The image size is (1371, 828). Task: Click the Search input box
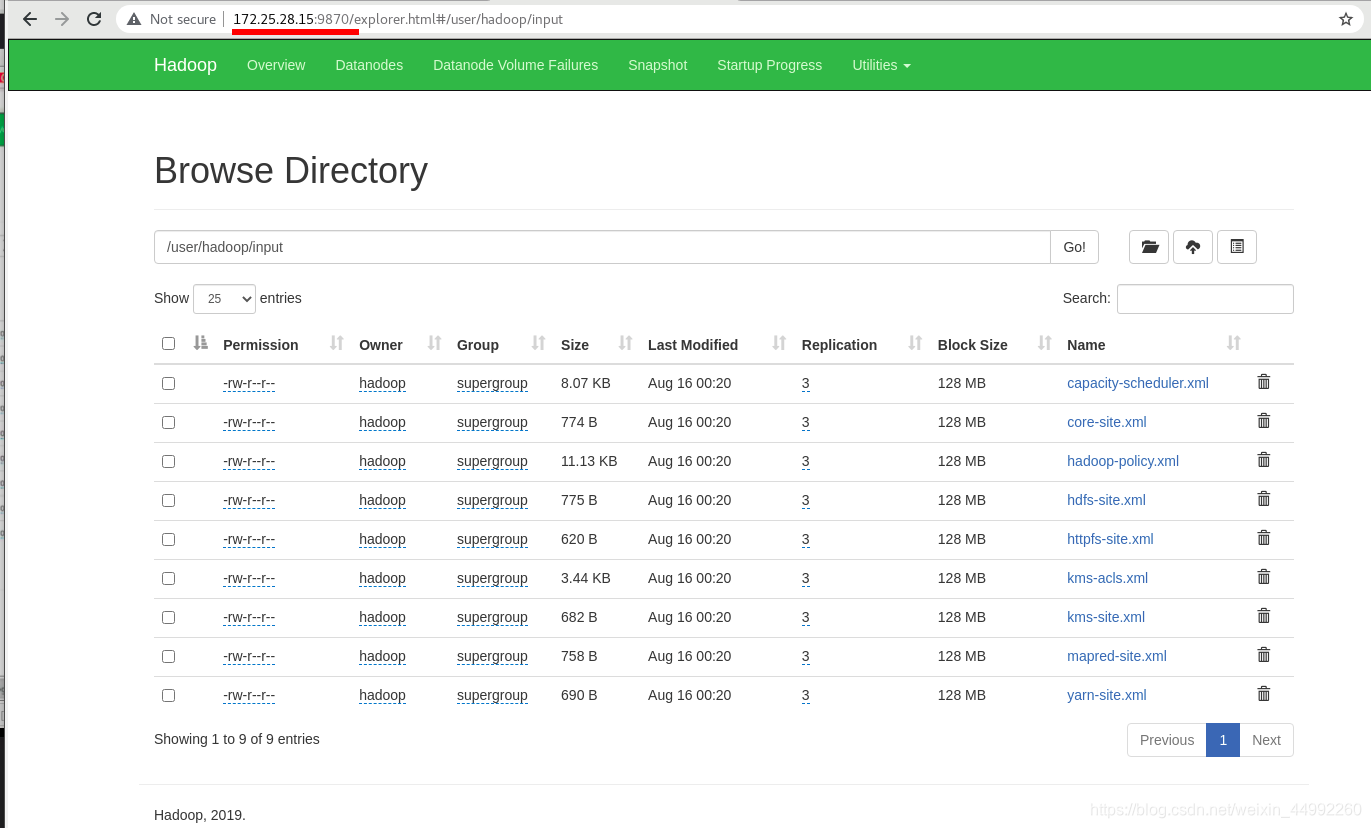pos(1205,298)
